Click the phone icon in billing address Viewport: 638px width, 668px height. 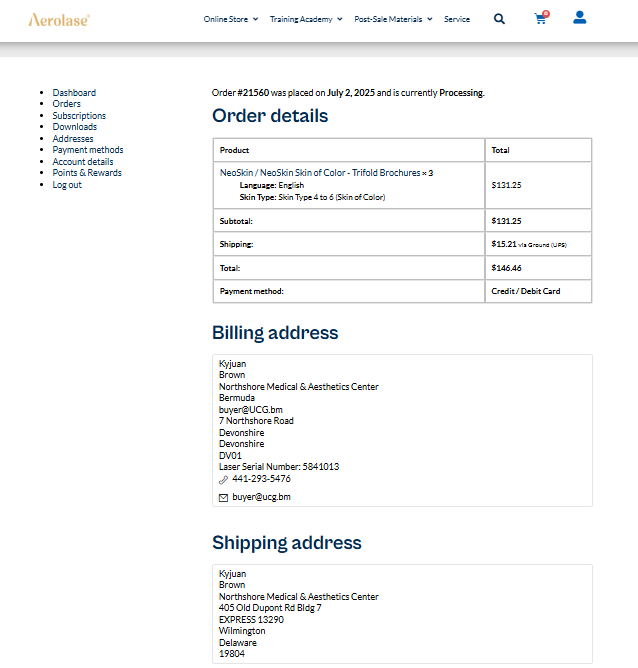point(223,480)
